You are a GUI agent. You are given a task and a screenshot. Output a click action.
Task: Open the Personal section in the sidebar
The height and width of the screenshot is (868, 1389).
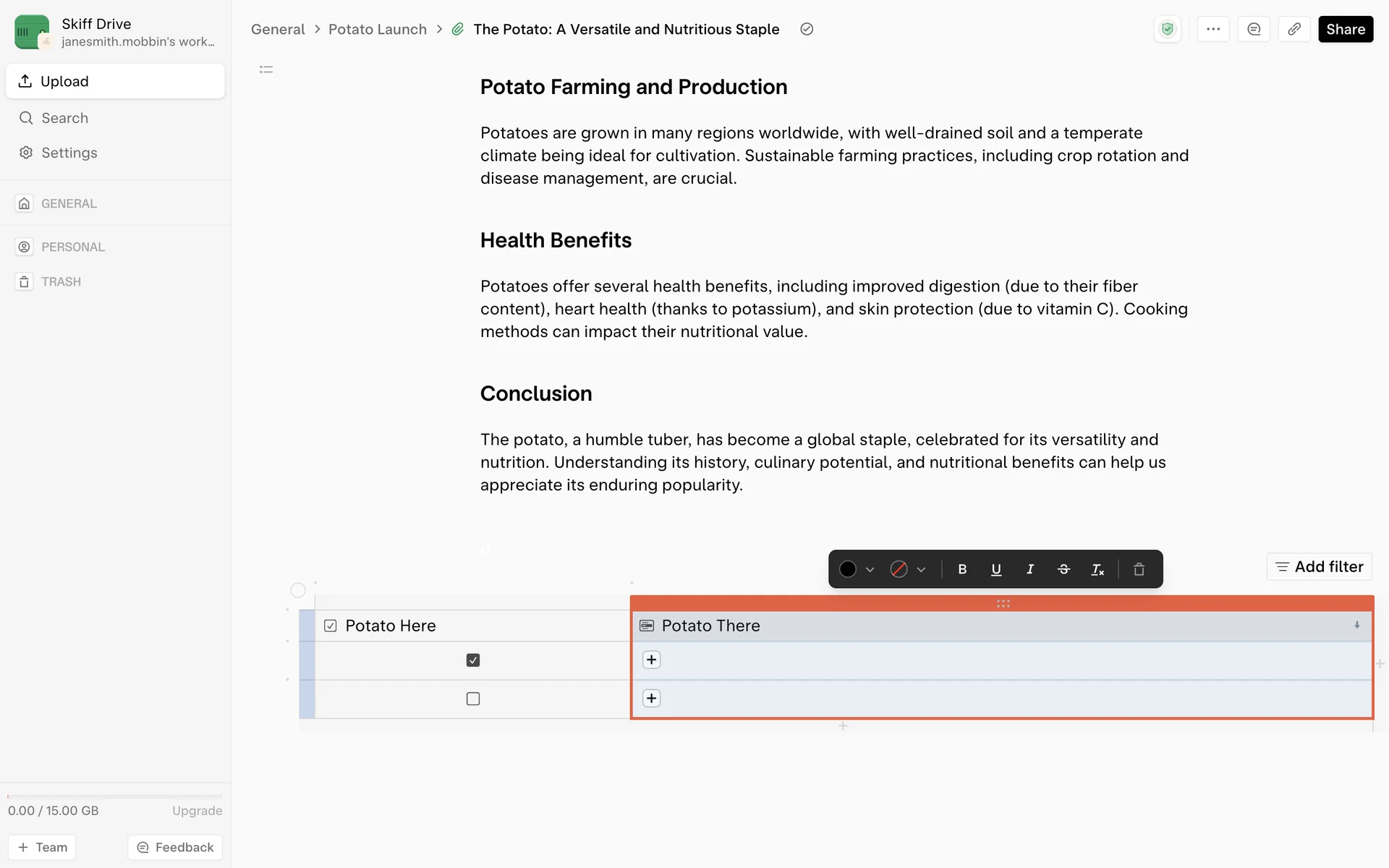(72, 247)
